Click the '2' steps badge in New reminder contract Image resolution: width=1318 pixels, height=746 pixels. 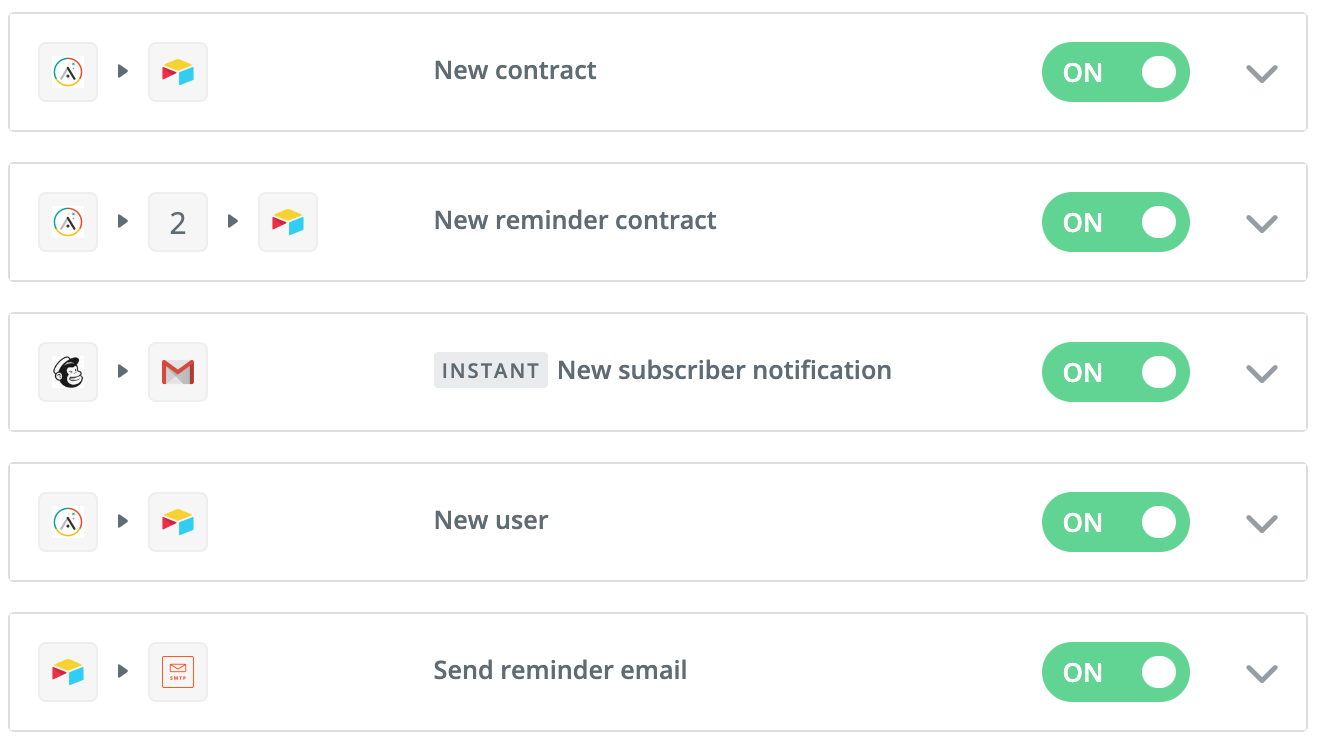pyautogui.click(x=178, y=222)
